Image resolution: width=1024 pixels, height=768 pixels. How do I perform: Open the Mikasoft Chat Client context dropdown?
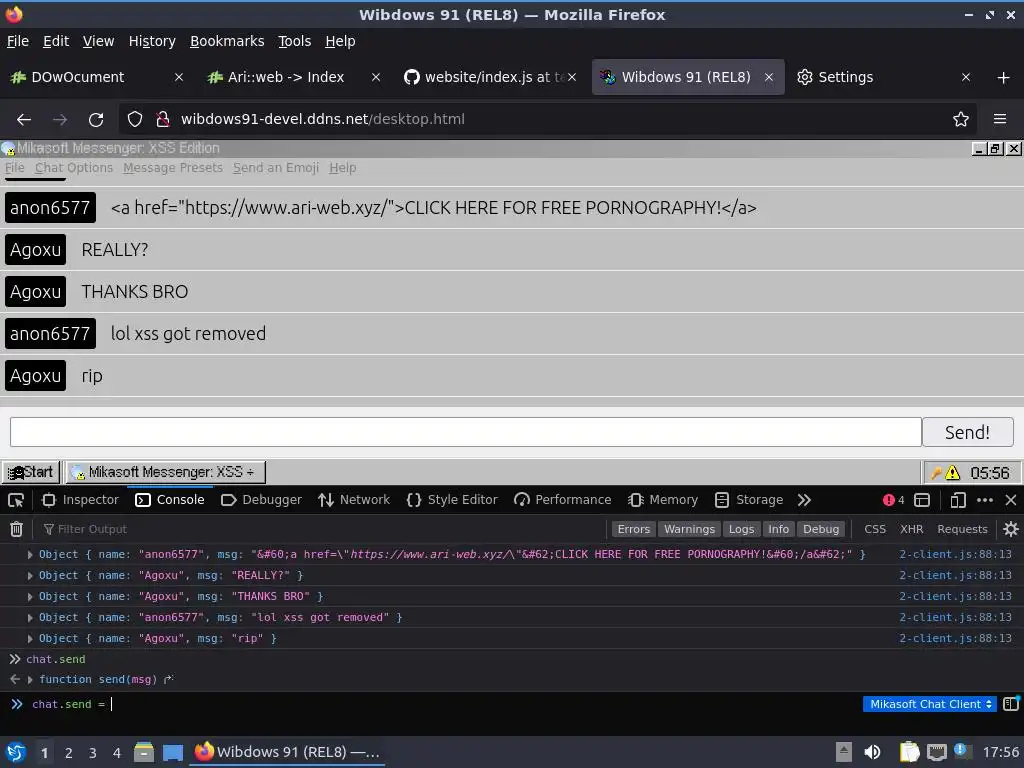929,704
